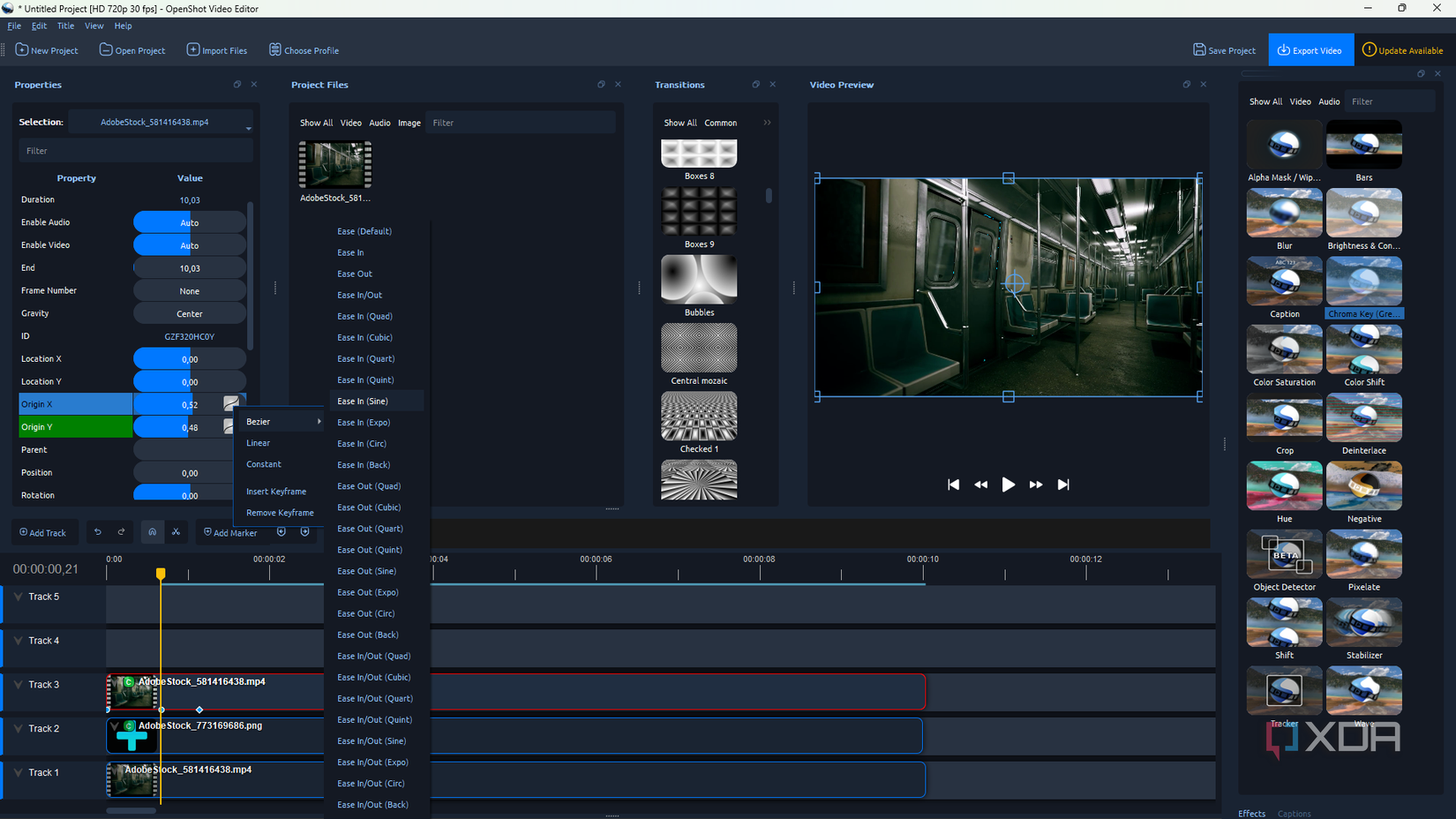The image size is (1456, 819).
Task: Toggle the Enable Audio Auto value
Action: pos(190,222)
